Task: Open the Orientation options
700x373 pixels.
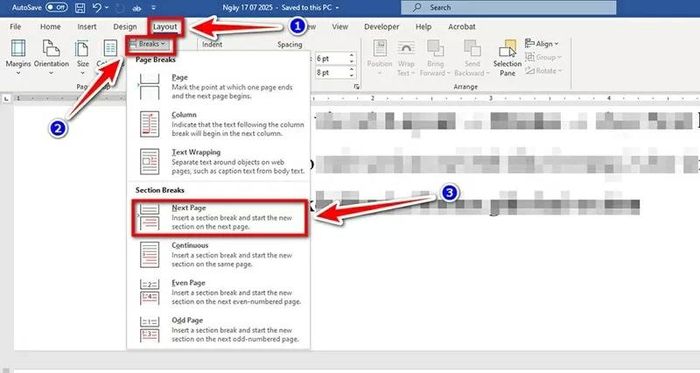Action: pos(51,57)
